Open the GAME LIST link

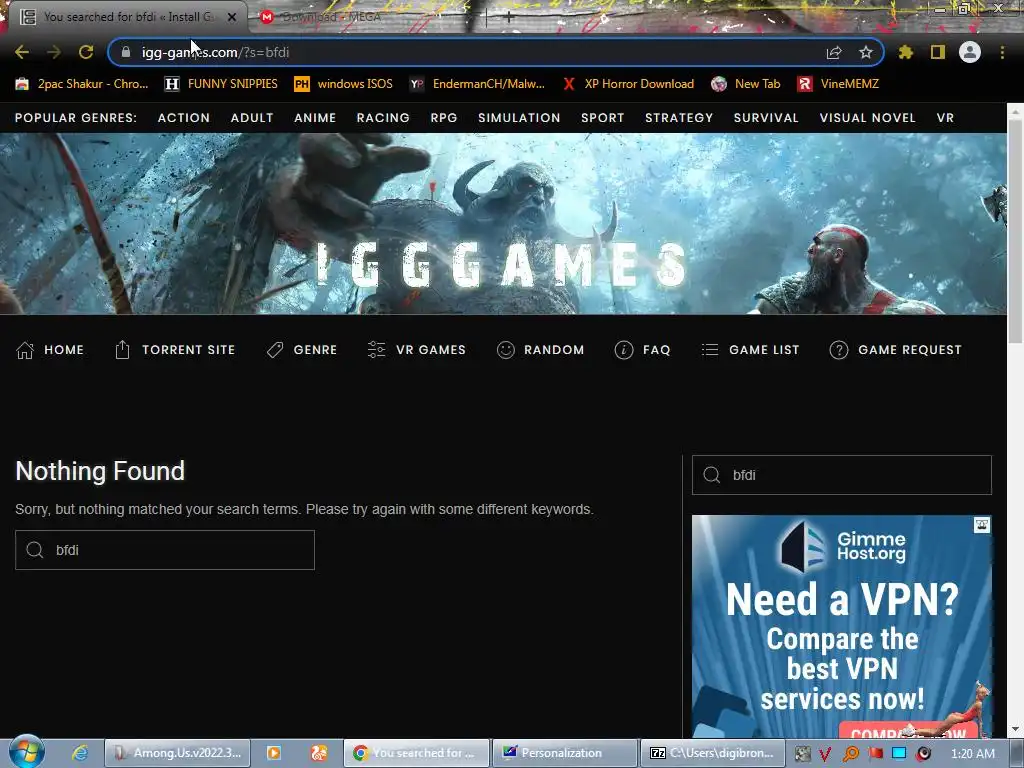point(764,350)
